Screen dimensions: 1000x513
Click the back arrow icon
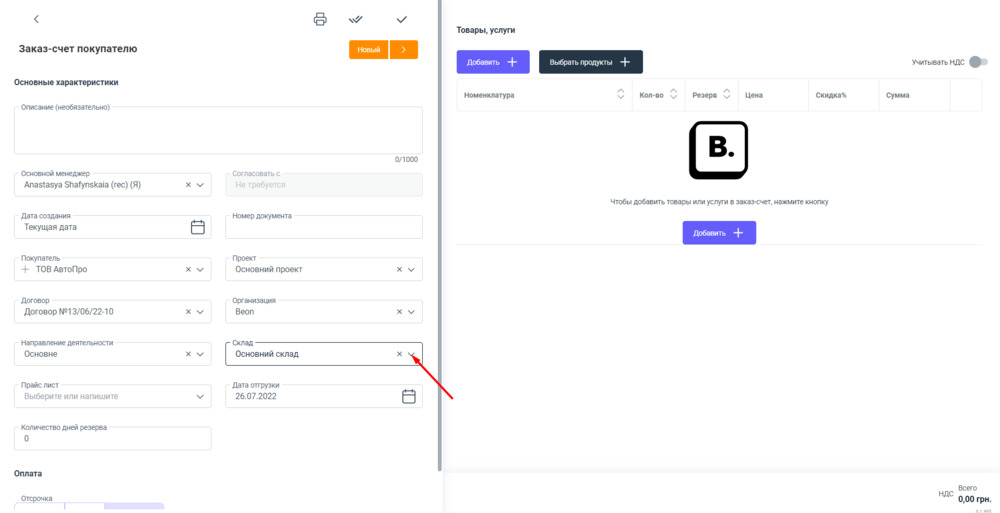pos(37,20)
